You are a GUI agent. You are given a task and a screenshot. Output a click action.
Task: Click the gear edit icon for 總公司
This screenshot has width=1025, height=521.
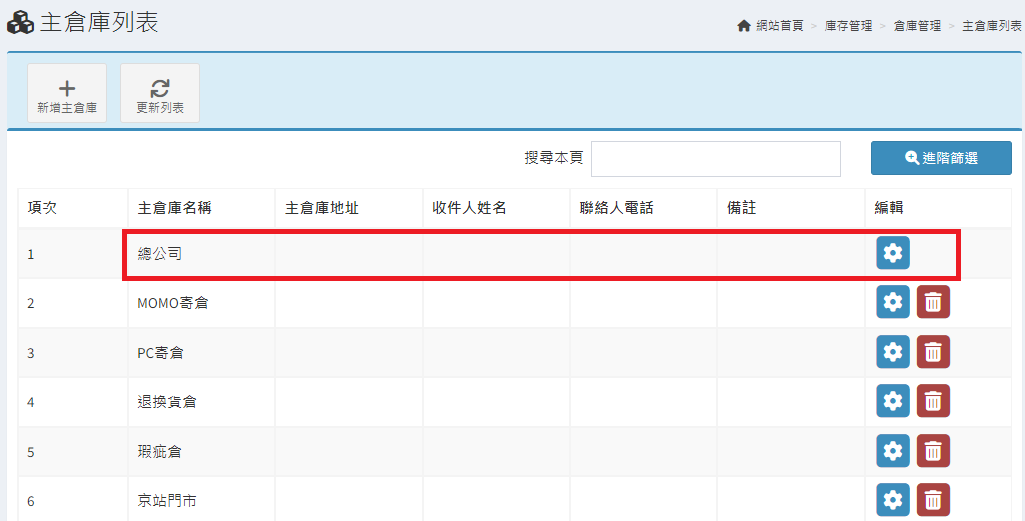[893, 253]
